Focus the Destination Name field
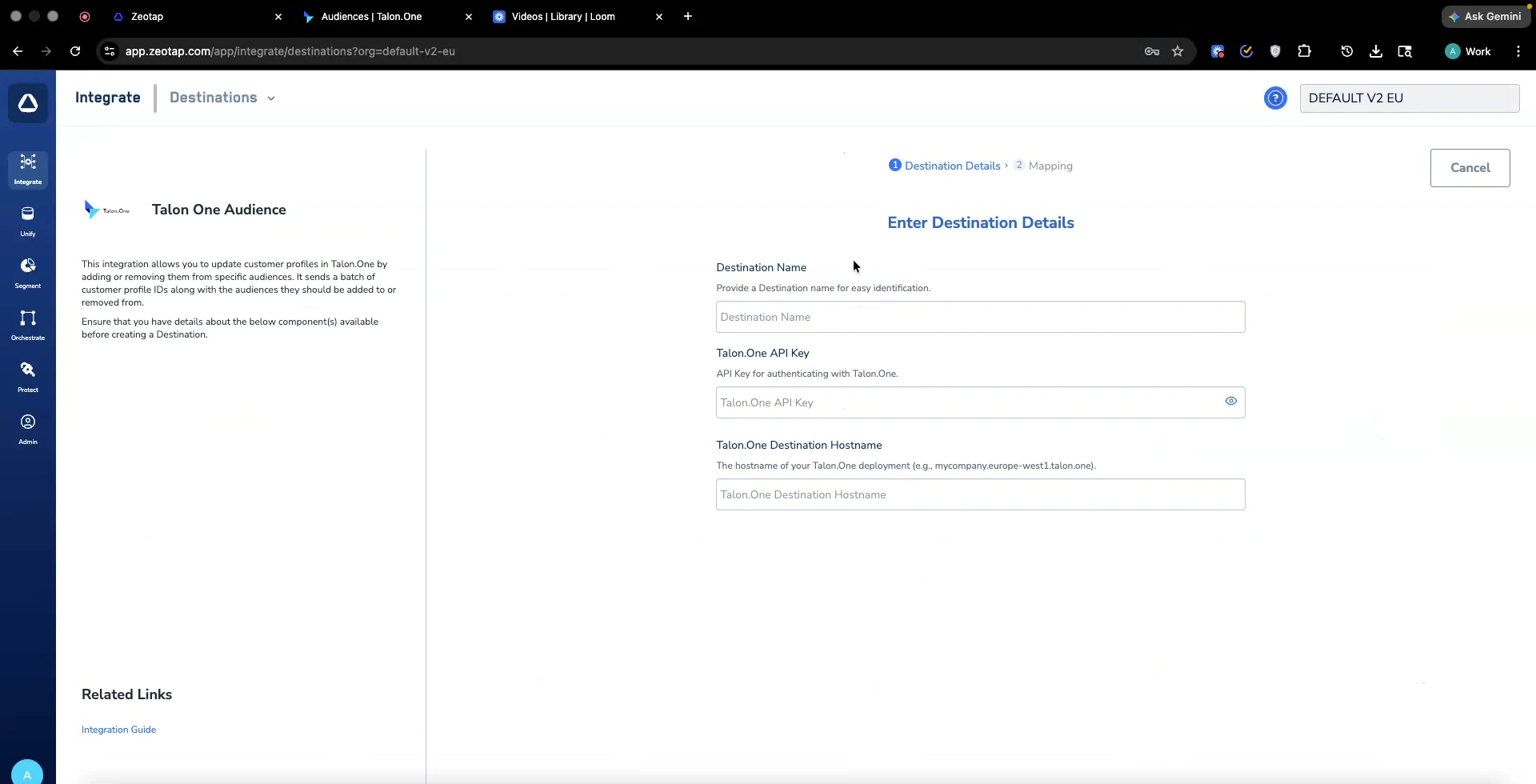Image resolution: width=1536 pixels, height=784 pixels. 981,317
